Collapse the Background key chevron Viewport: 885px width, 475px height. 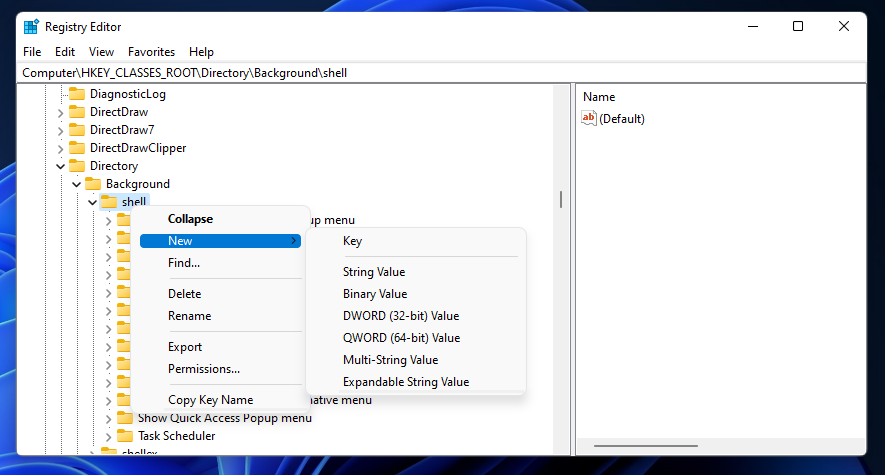tap(76, 184)
